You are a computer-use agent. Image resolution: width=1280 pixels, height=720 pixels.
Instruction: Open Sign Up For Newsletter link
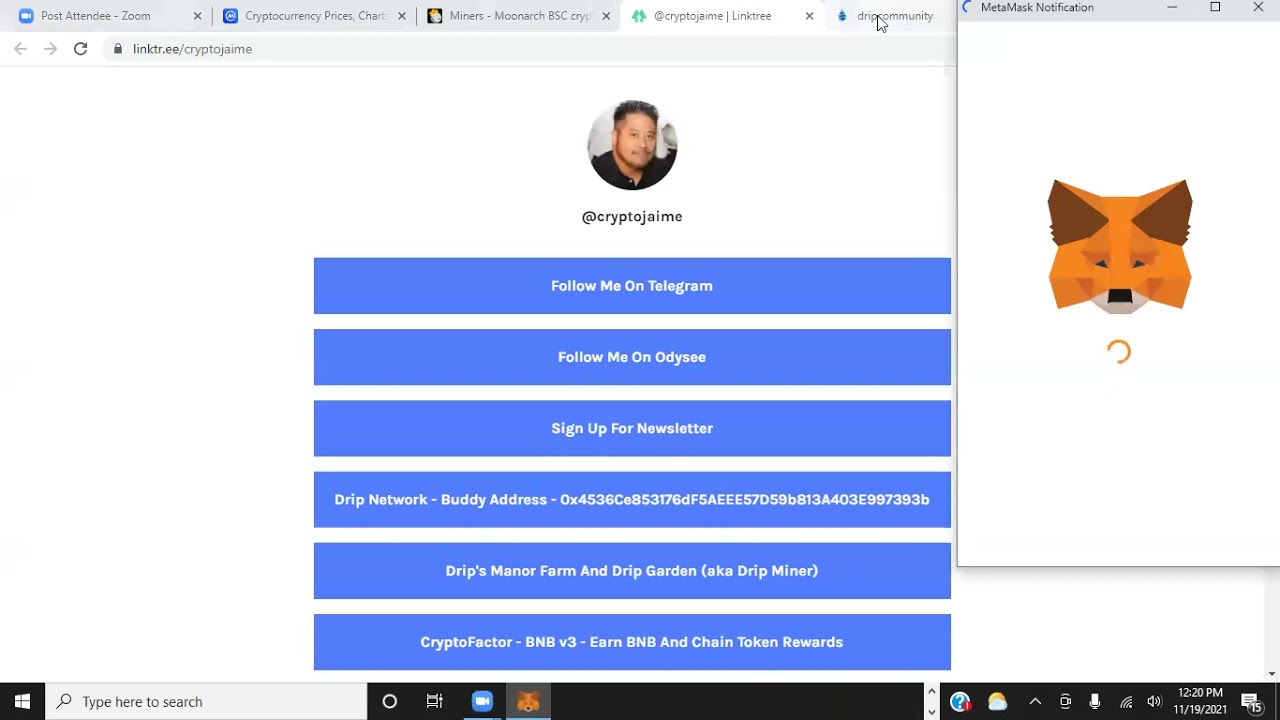point(632,428)
